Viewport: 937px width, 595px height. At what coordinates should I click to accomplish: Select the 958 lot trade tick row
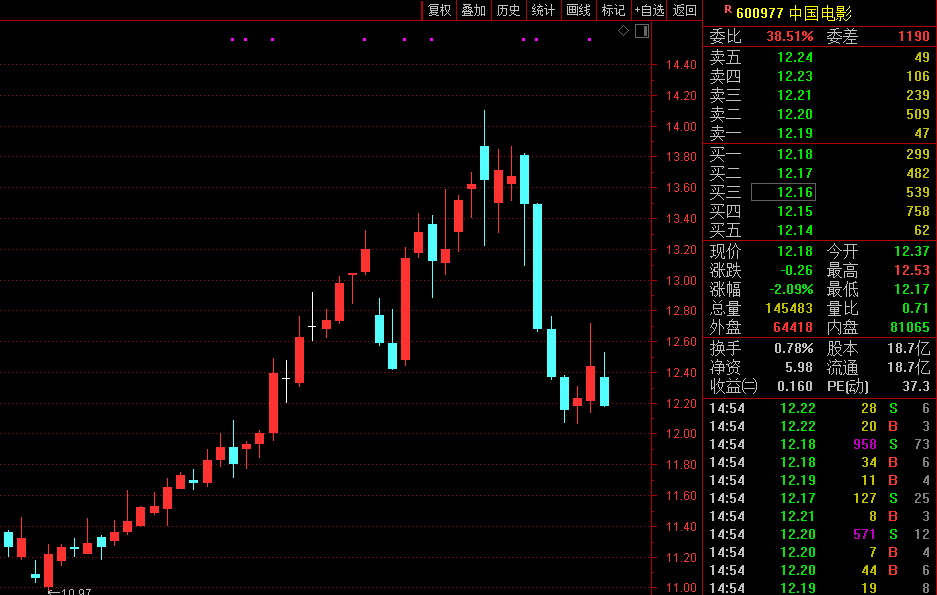pos(820,444)
